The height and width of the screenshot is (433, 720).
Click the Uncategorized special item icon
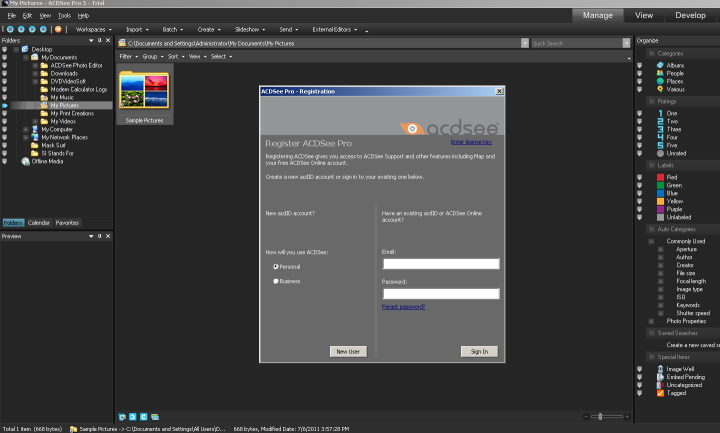(660, 385)
